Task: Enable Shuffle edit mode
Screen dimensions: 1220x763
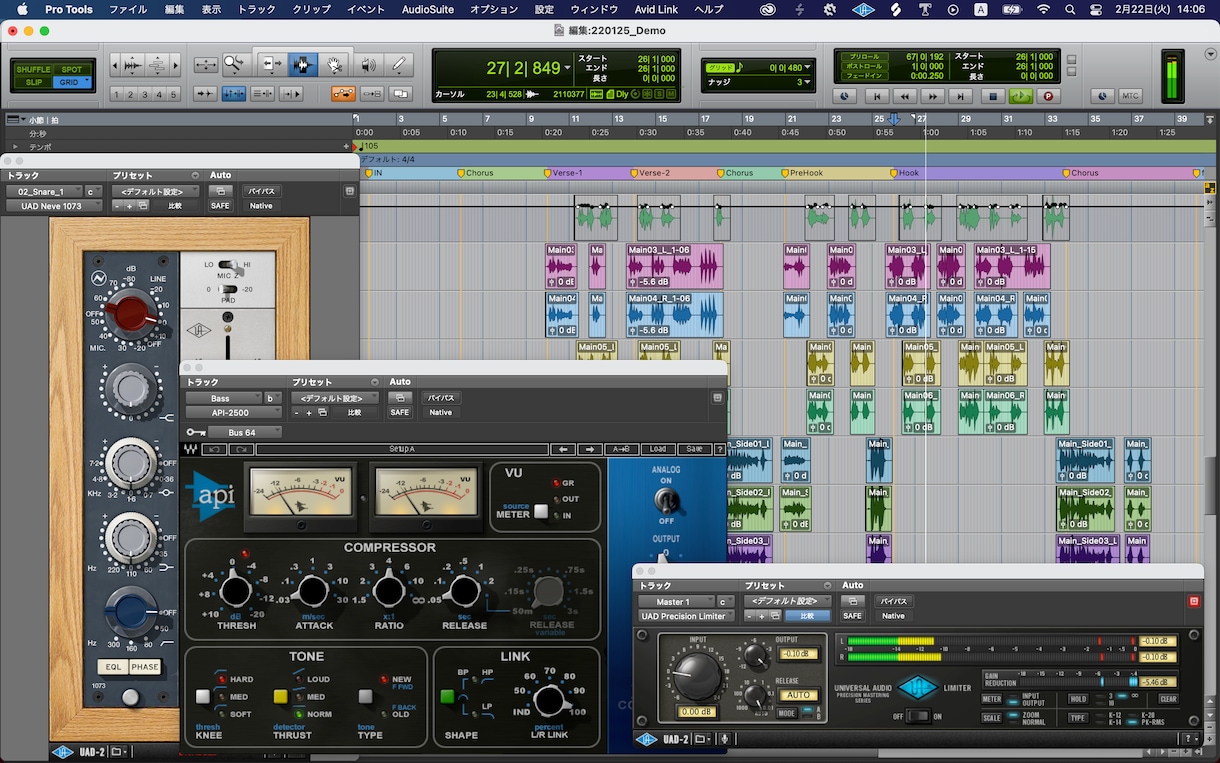Action: point(33,69)
